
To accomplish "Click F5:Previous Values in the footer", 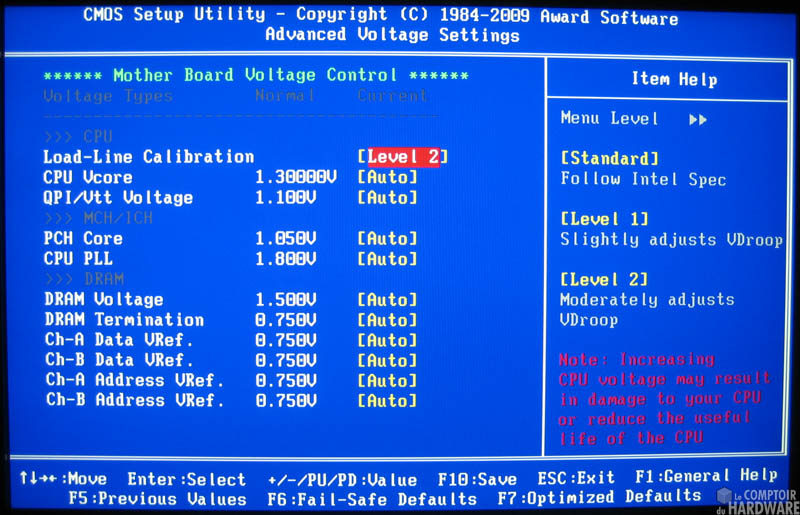I will click(x=157, y=498).
